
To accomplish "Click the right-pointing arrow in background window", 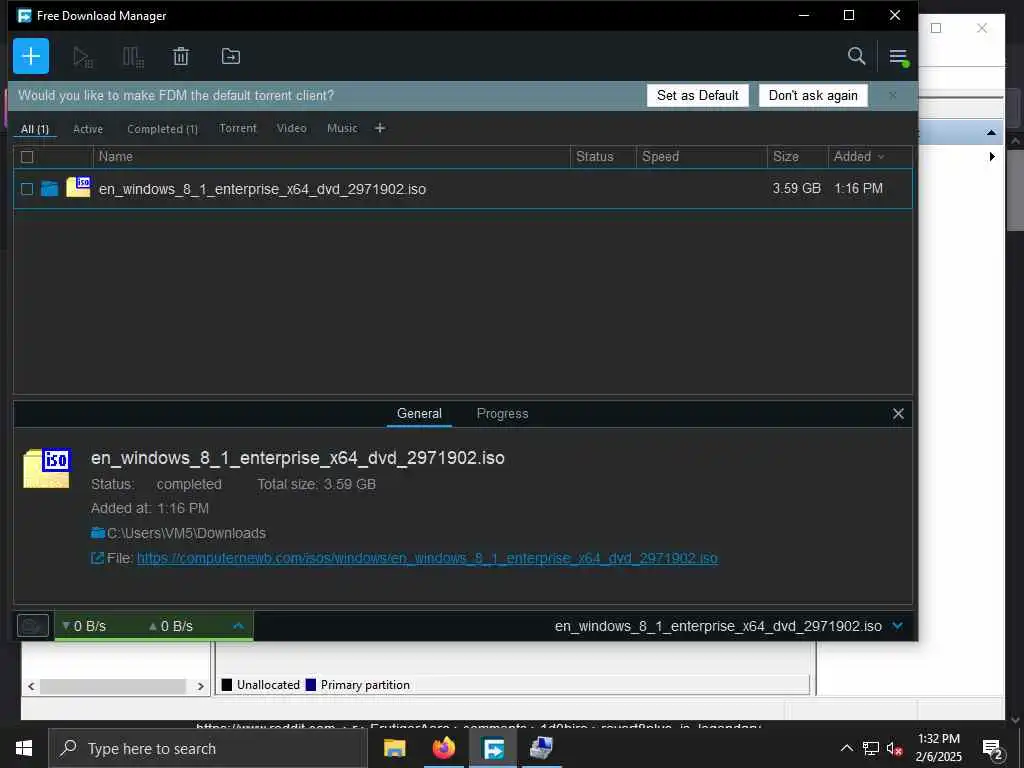I will [992, 157].
